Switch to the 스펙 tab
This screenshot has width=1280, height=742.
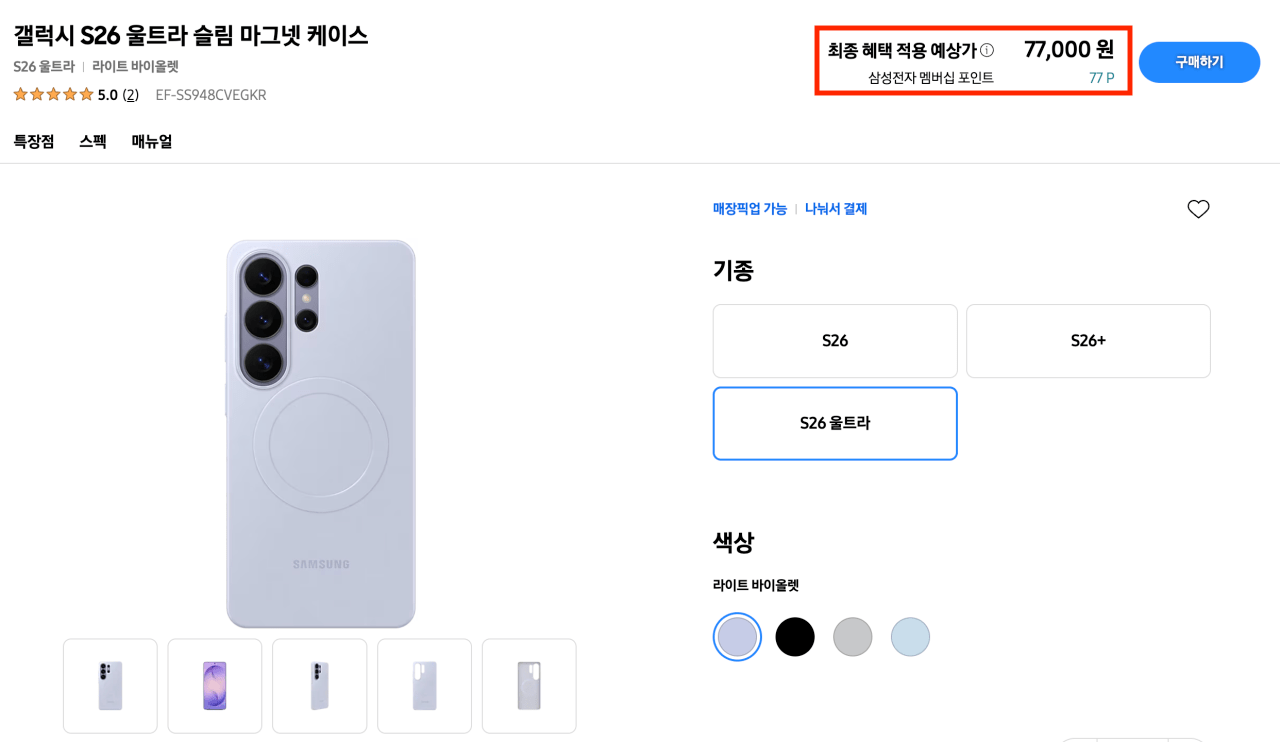[92, 141]
